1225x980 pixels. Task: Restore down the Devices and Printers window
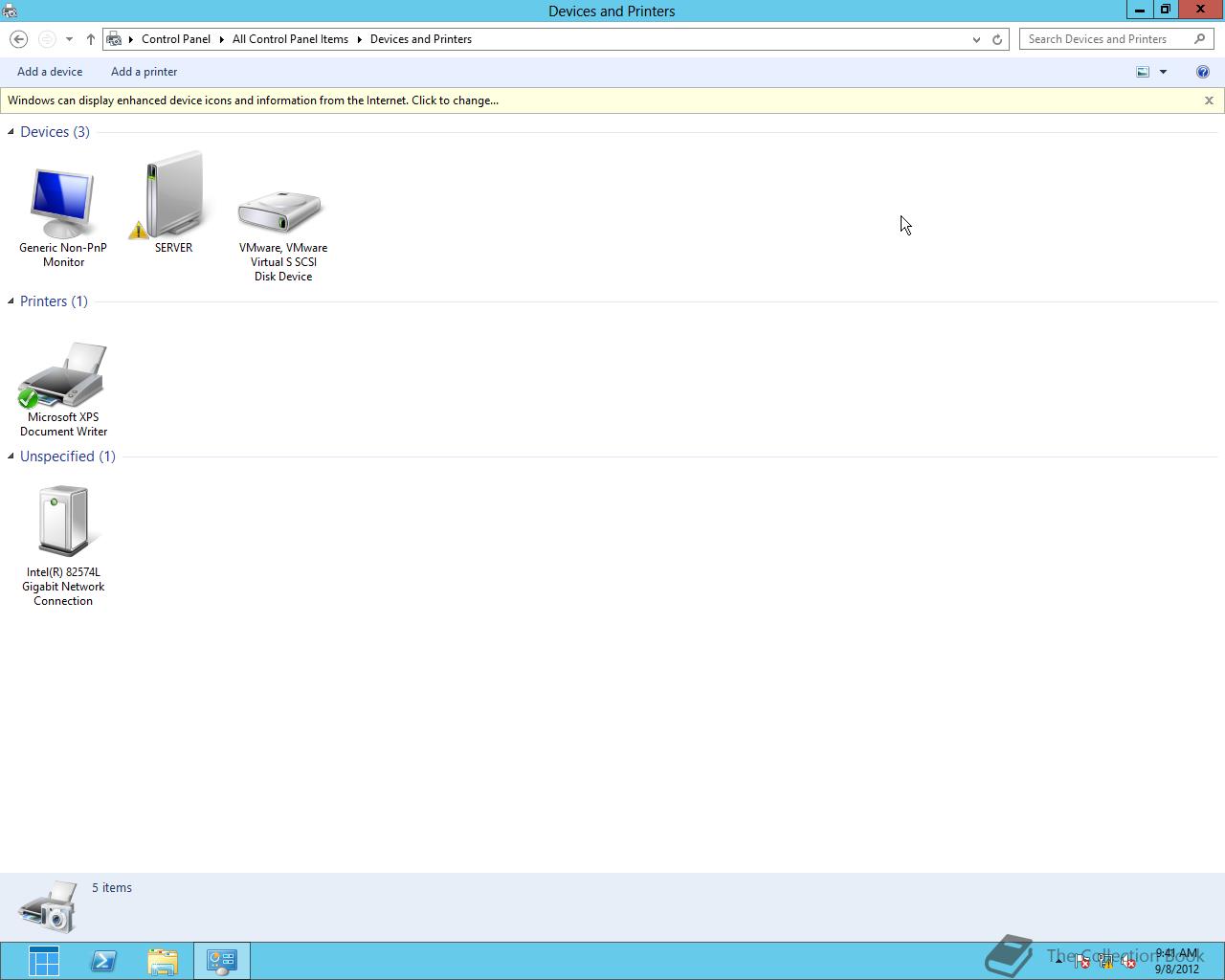coord(1165,10)
